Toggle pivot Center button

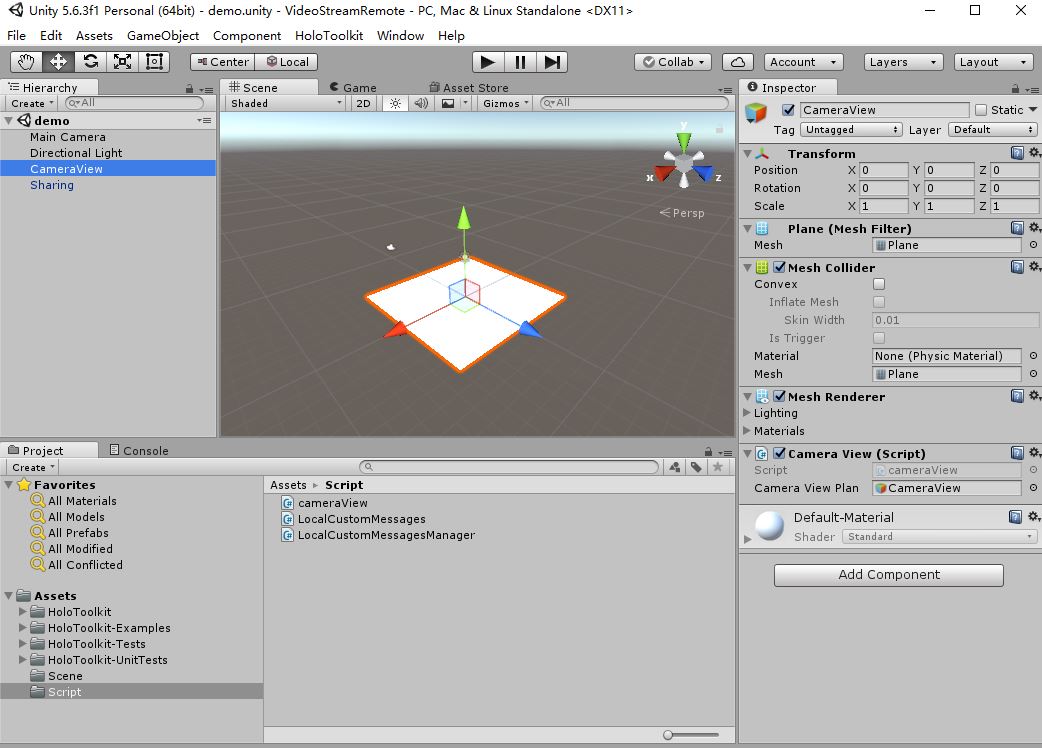(223, 62)
